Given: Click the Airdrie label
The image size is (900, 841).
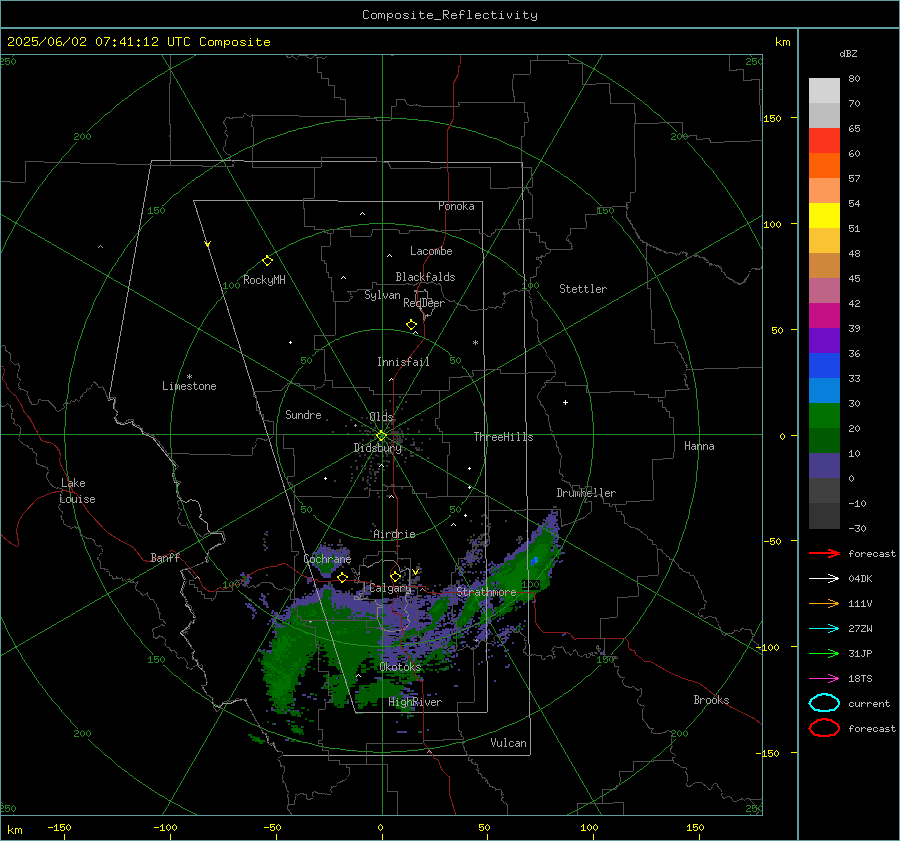Looking at the screenshot, I should click(x=394, y=534).
